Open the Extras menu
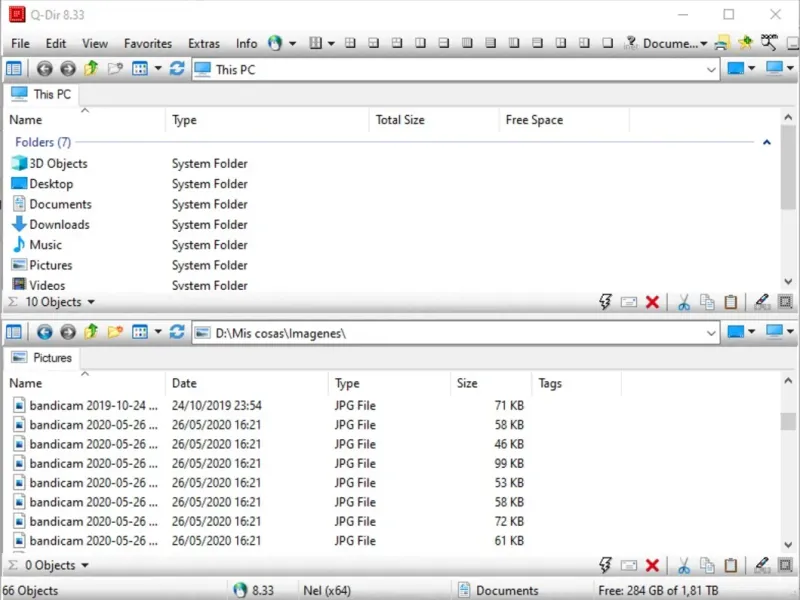800x600 pixels. (204, 43)
